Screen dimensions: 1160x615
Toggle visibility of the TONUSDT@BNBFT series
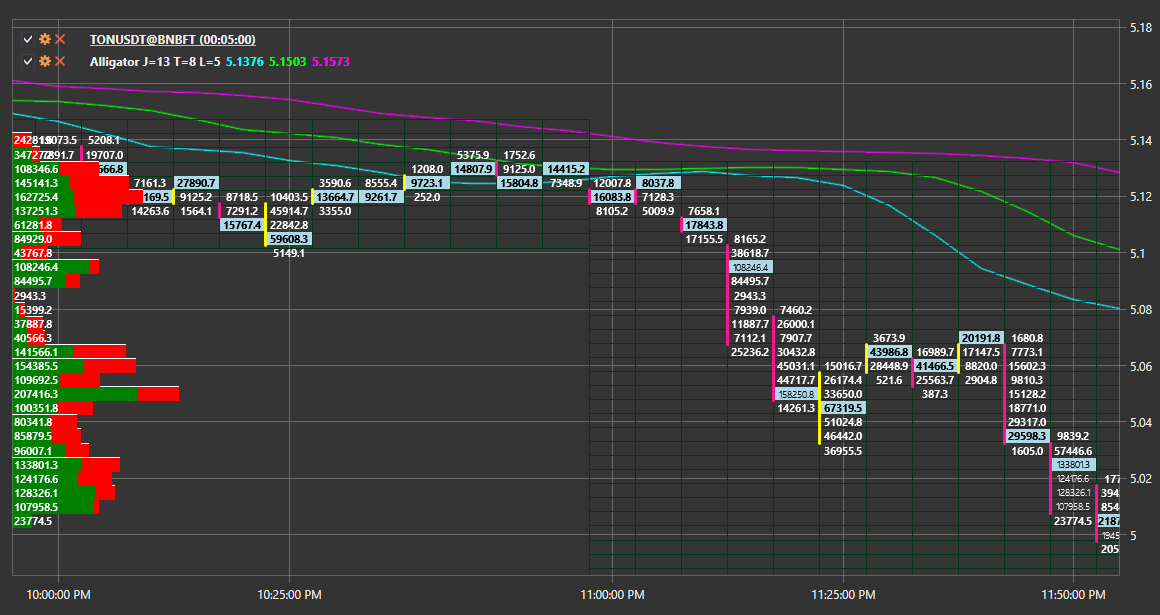27,39
